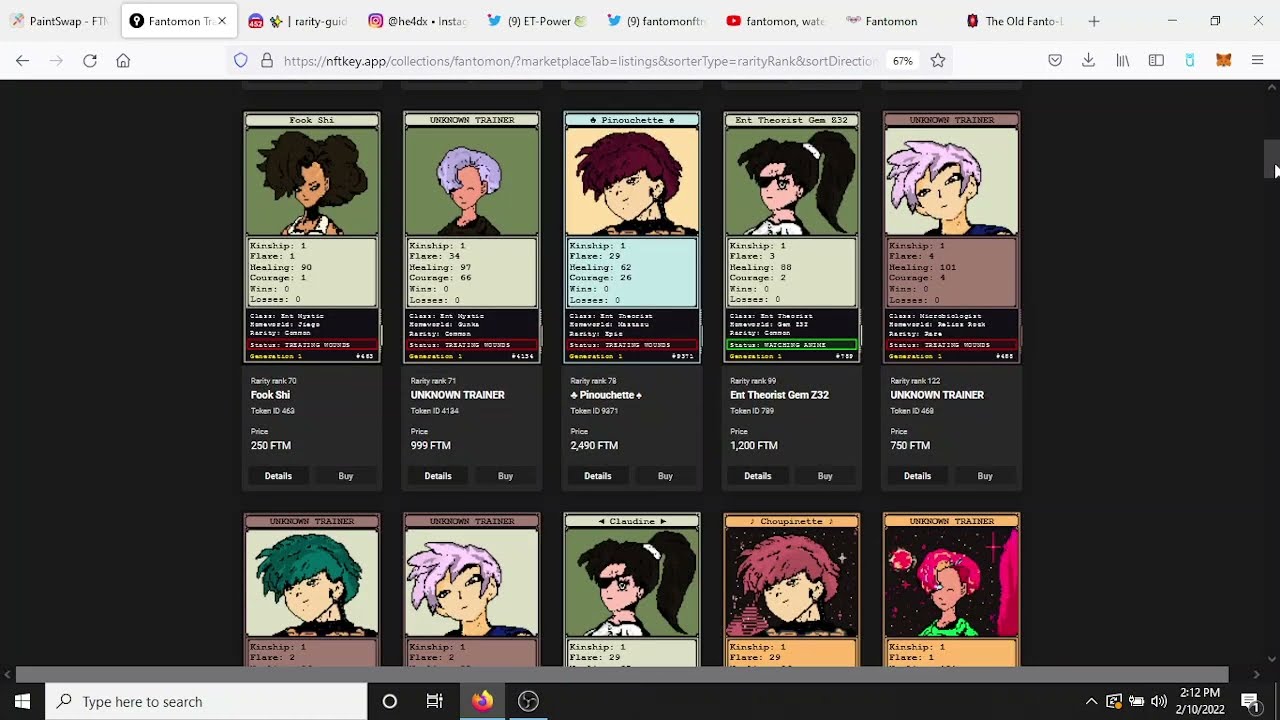Open Details for token 4134 trainer
This screenshot has height=720, width=1280.
click(438, 476)
